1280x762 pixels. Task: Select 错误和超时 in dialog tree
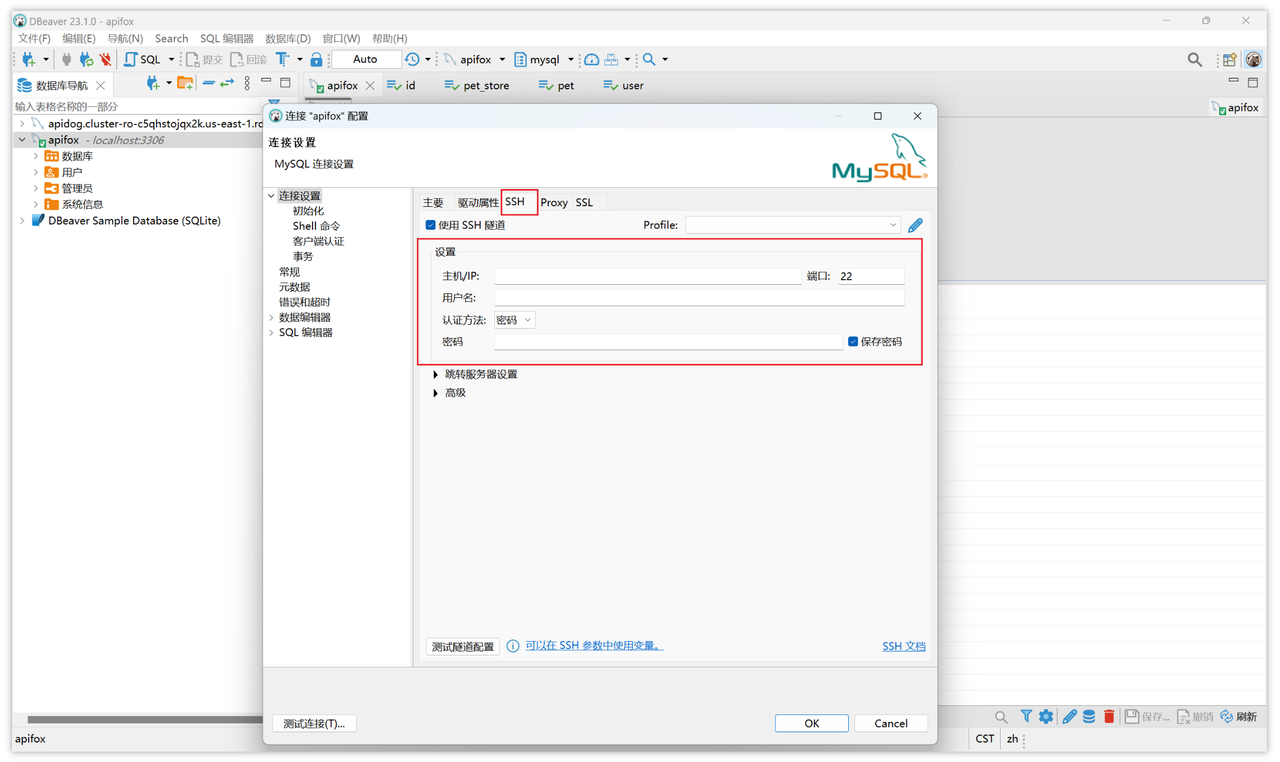coord(304,302)
